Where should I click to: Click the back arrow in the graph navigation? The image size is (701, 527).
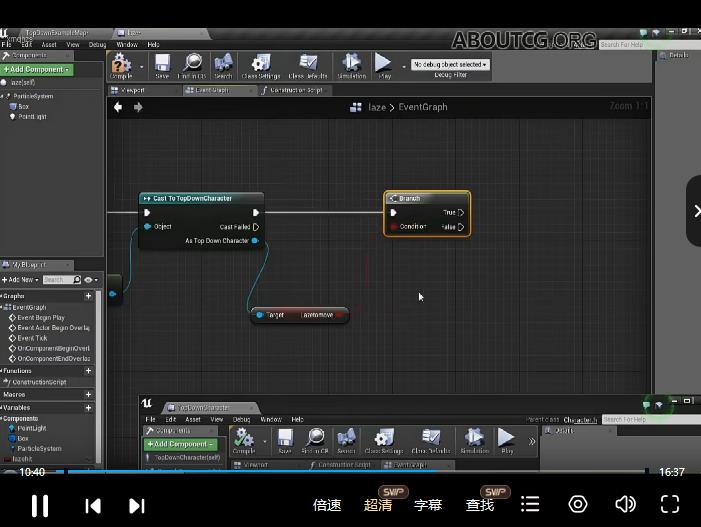click(119, 107)
